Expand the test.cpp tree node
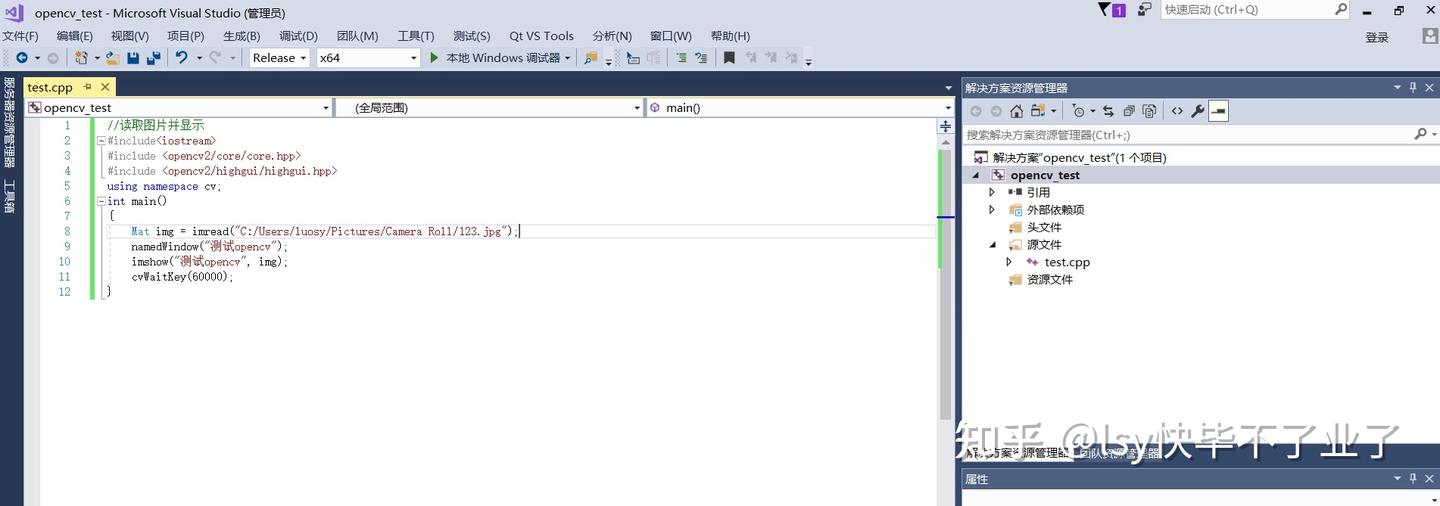The image size is (1440, 506). click(1009, 262)
